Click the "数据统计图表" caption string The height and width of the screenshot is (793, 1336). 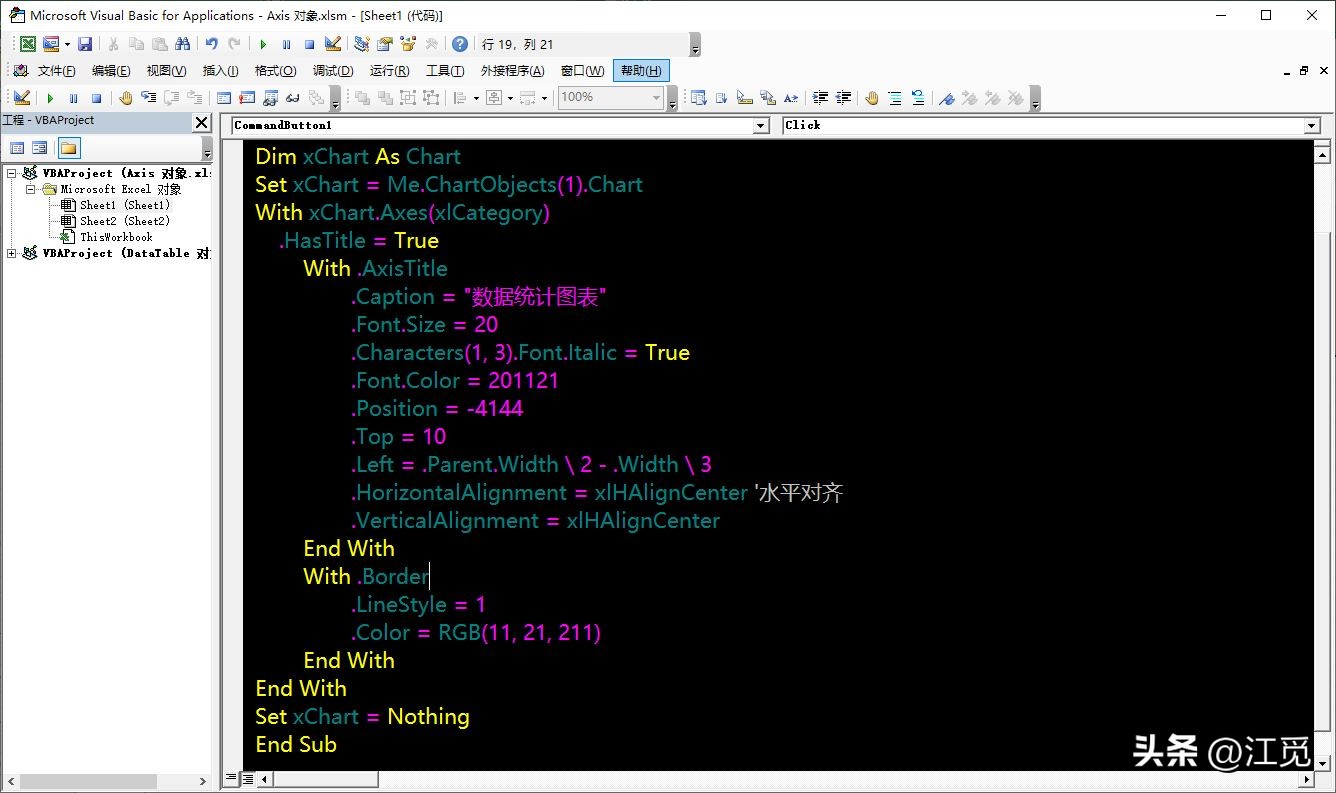coord(535,296)
